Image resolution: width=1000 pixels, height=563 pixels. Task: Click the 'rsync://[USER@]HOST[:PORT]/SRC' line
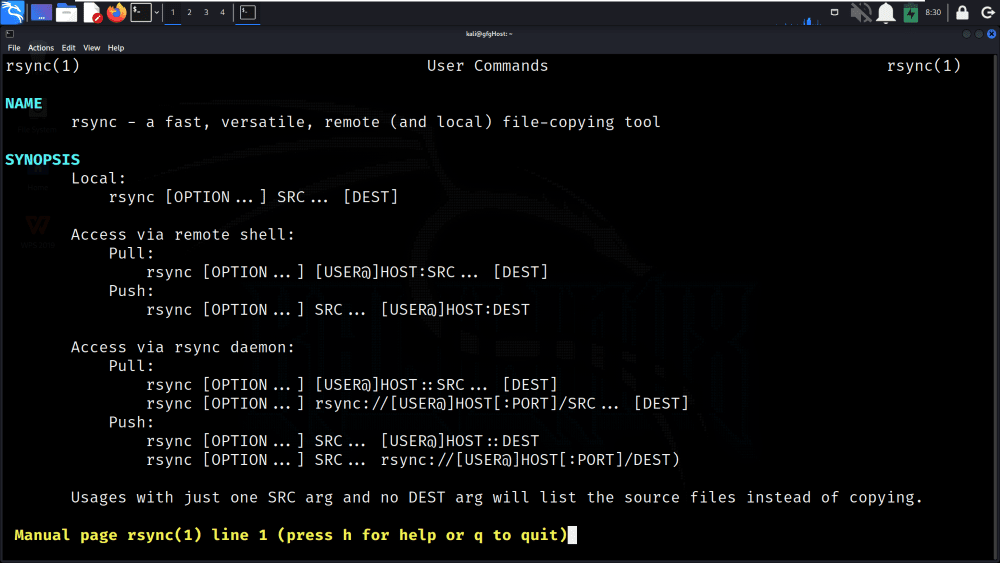[x=417, y=404]
